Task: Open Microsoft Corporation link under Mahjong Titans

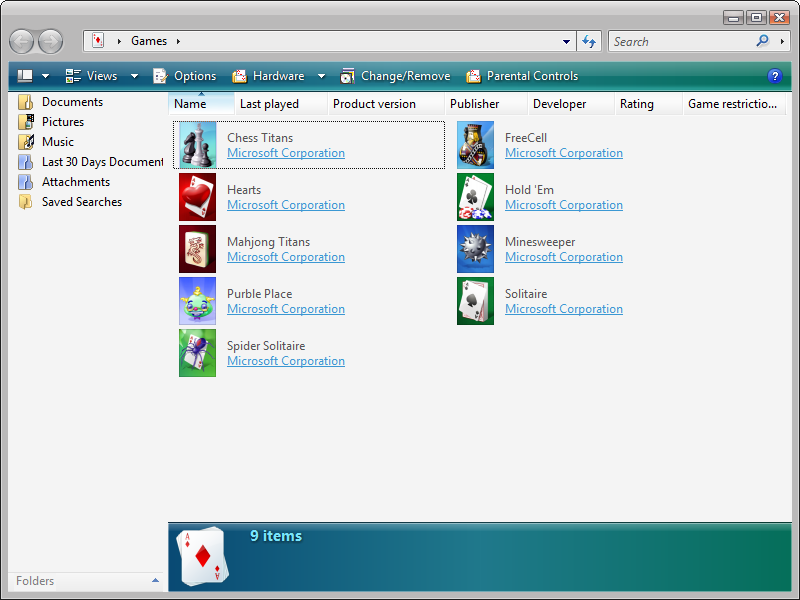Action: 286,257
